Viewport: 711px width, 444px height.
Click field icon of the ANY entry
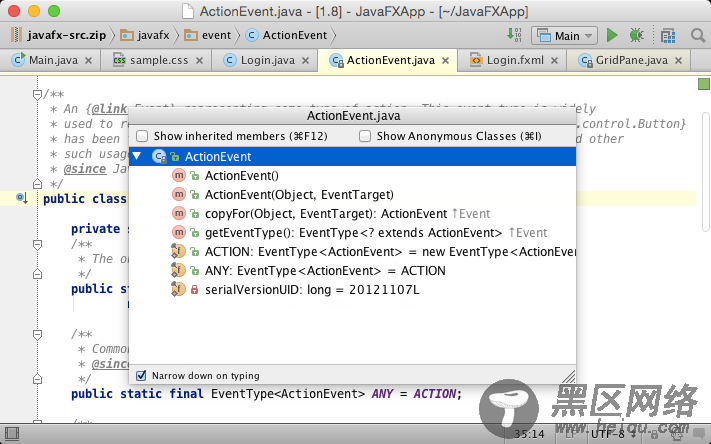(178, 270)
